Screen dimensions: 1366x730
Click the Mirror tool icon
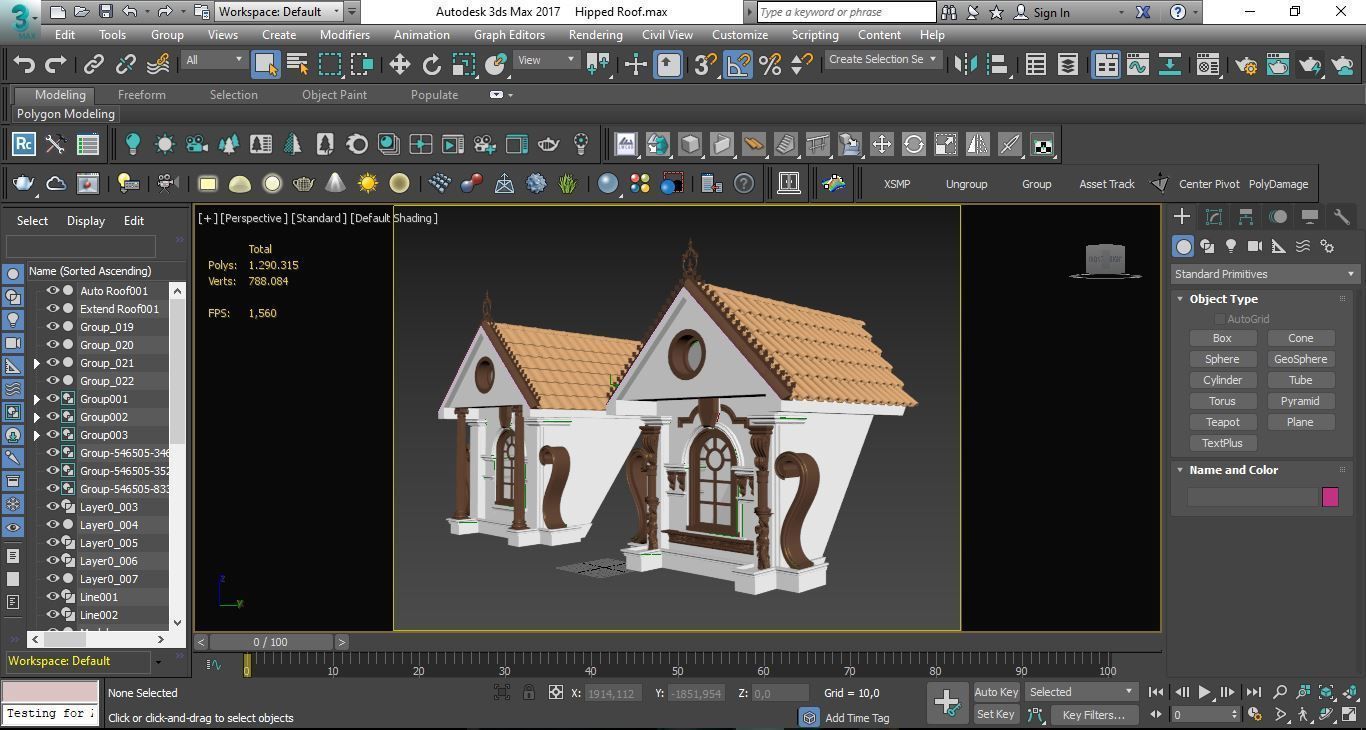point(965,64)
